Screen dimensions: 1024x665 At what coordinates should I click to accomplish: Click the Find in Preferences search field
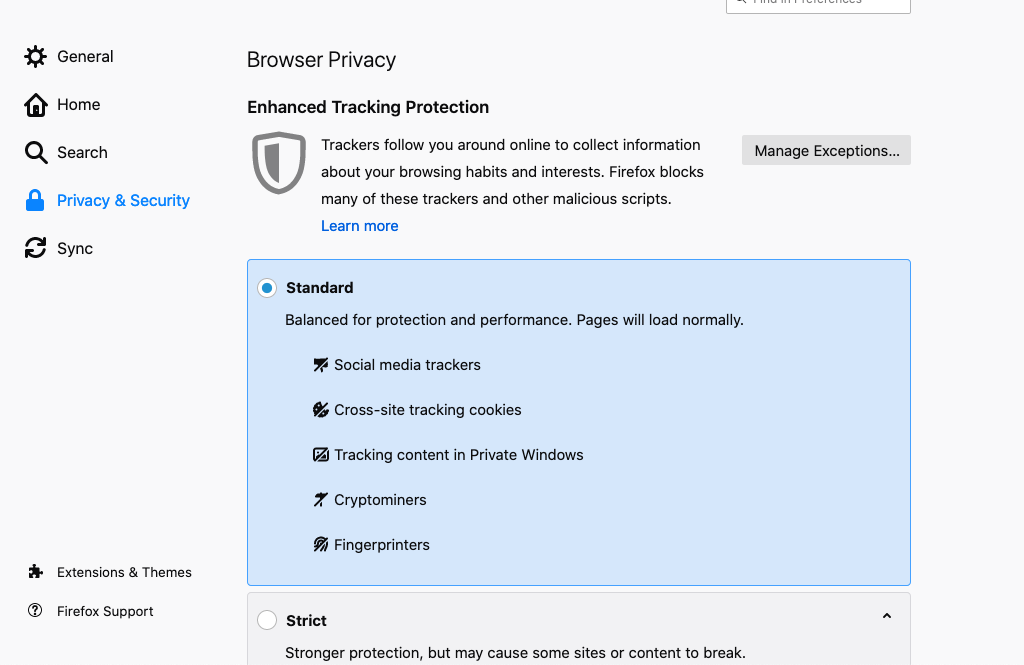[818, 3]
